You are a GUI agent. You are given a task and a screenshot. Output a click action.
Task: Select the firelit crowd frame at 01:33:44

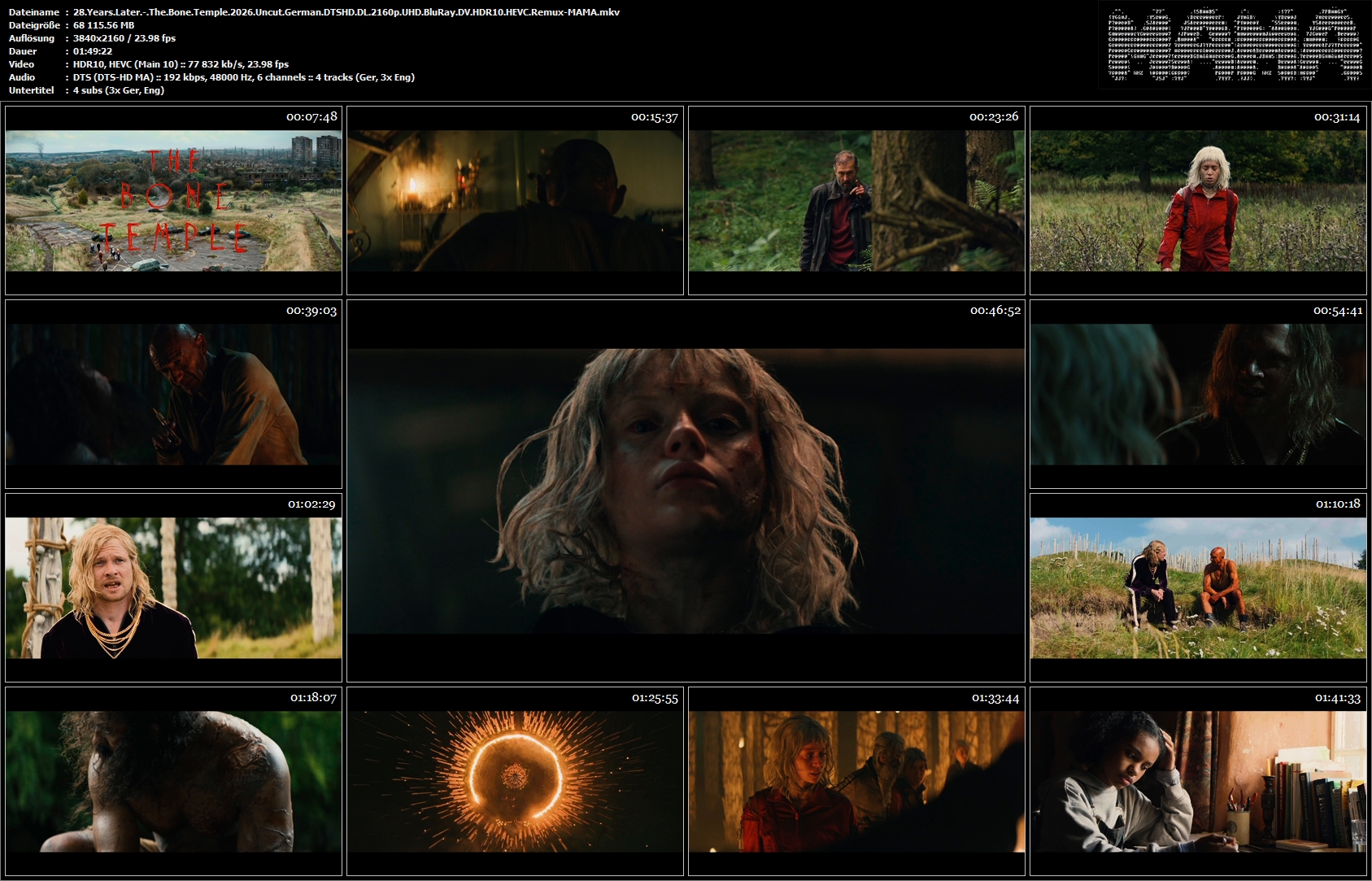click(856, 781)
